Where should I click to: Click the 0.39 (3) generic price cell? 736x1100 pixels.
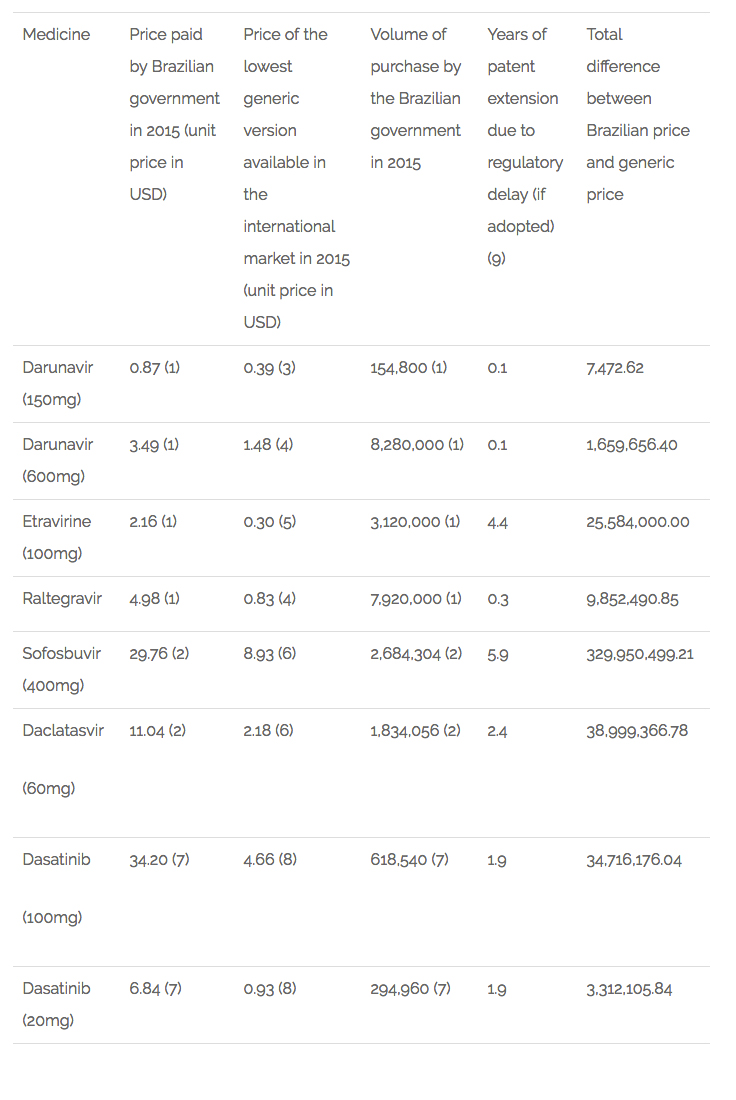tap(269, 368)
